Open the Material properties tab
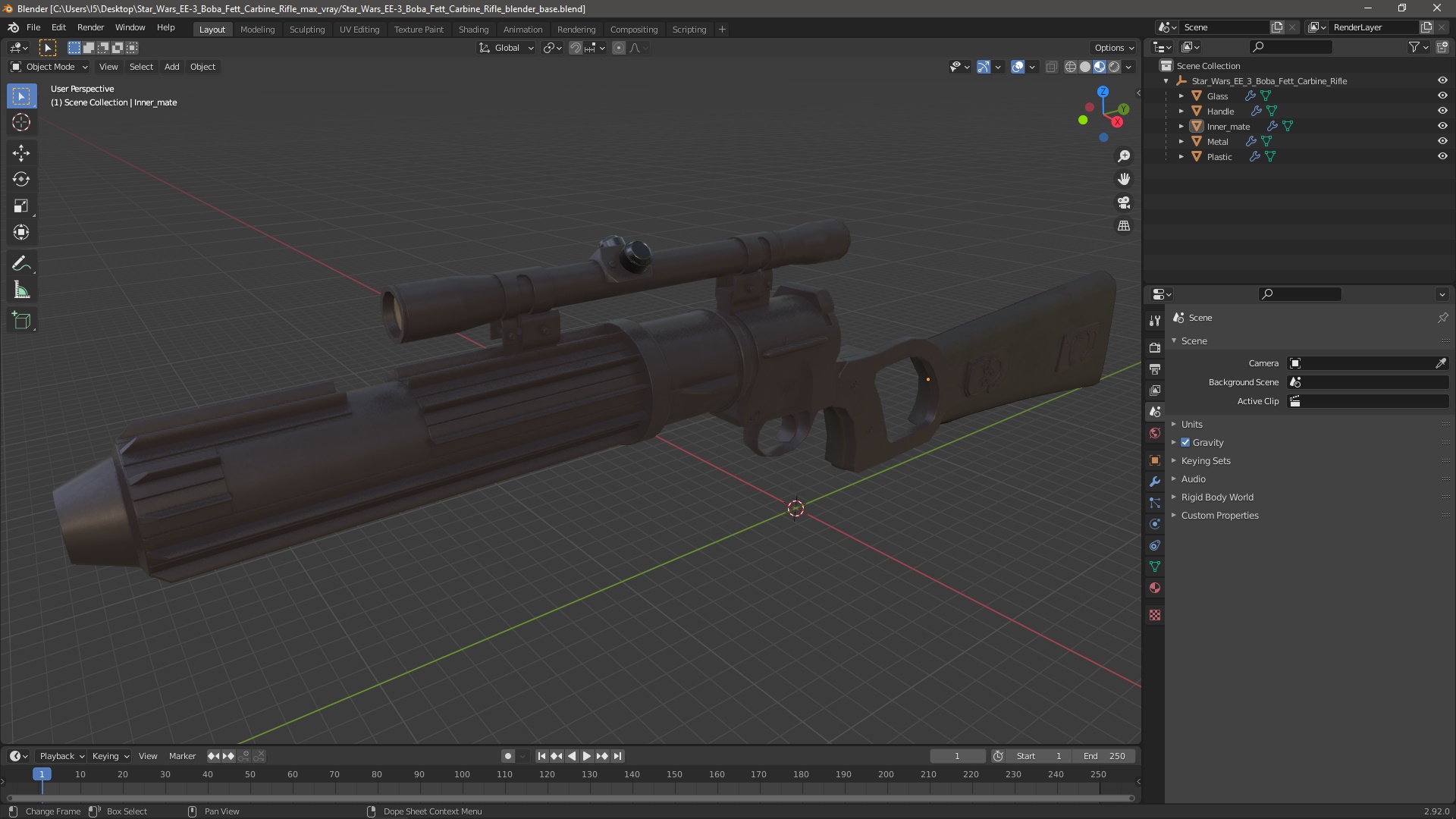The image size is (1456, 819). (1155, 588)
